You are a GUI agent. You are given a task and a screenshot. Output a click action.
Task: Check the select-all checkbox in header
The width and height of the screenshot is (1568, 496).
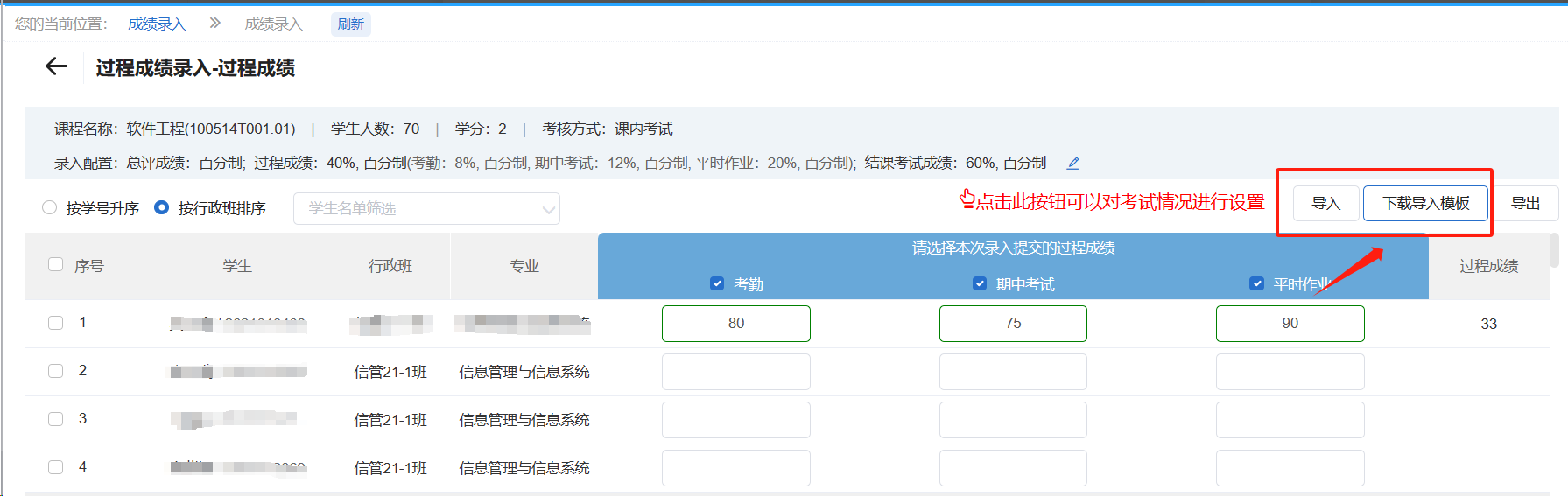[x=56, y=265]
